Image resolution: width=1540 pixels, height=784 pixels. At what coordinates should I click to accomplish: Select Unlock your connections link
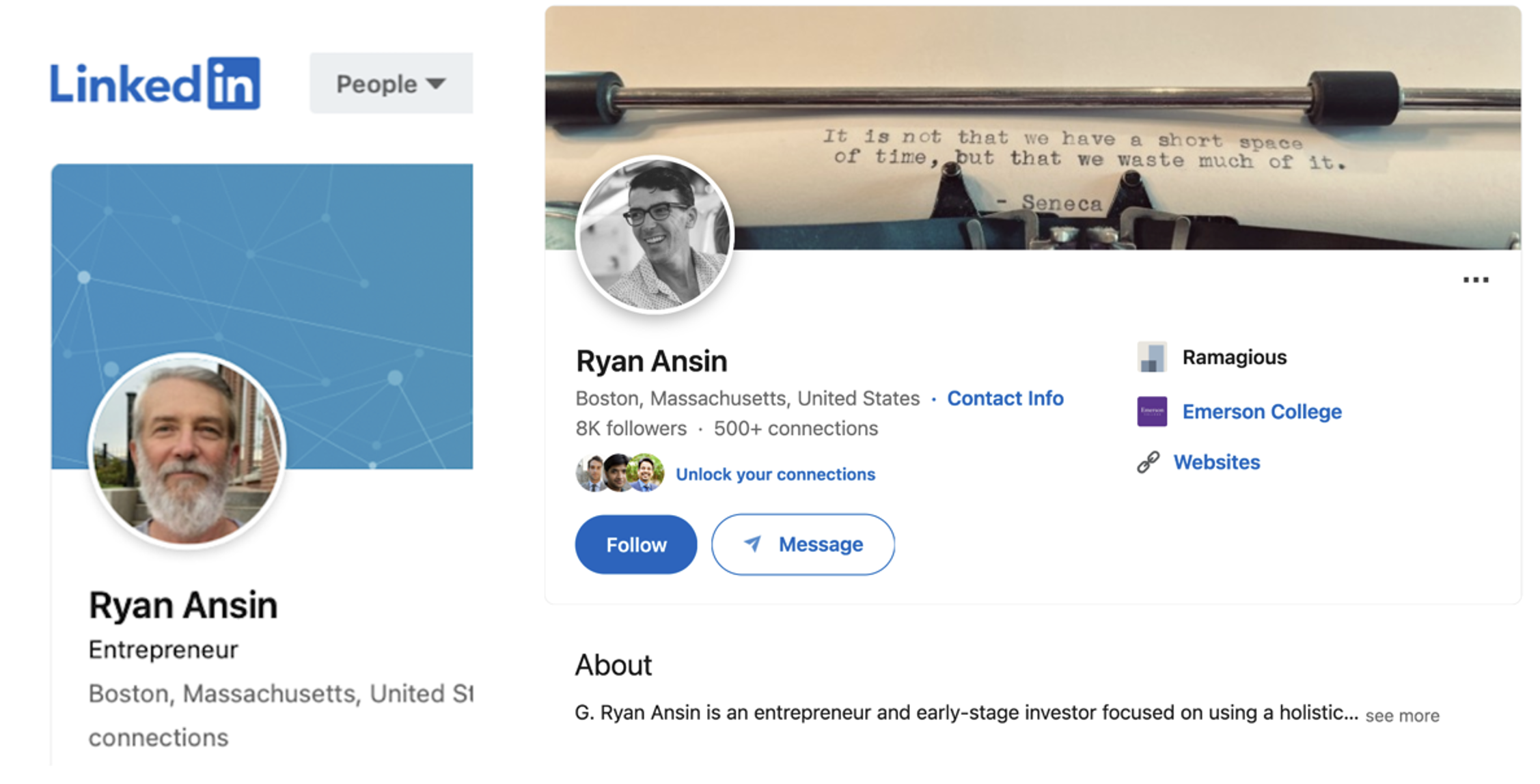coord(775,474)
